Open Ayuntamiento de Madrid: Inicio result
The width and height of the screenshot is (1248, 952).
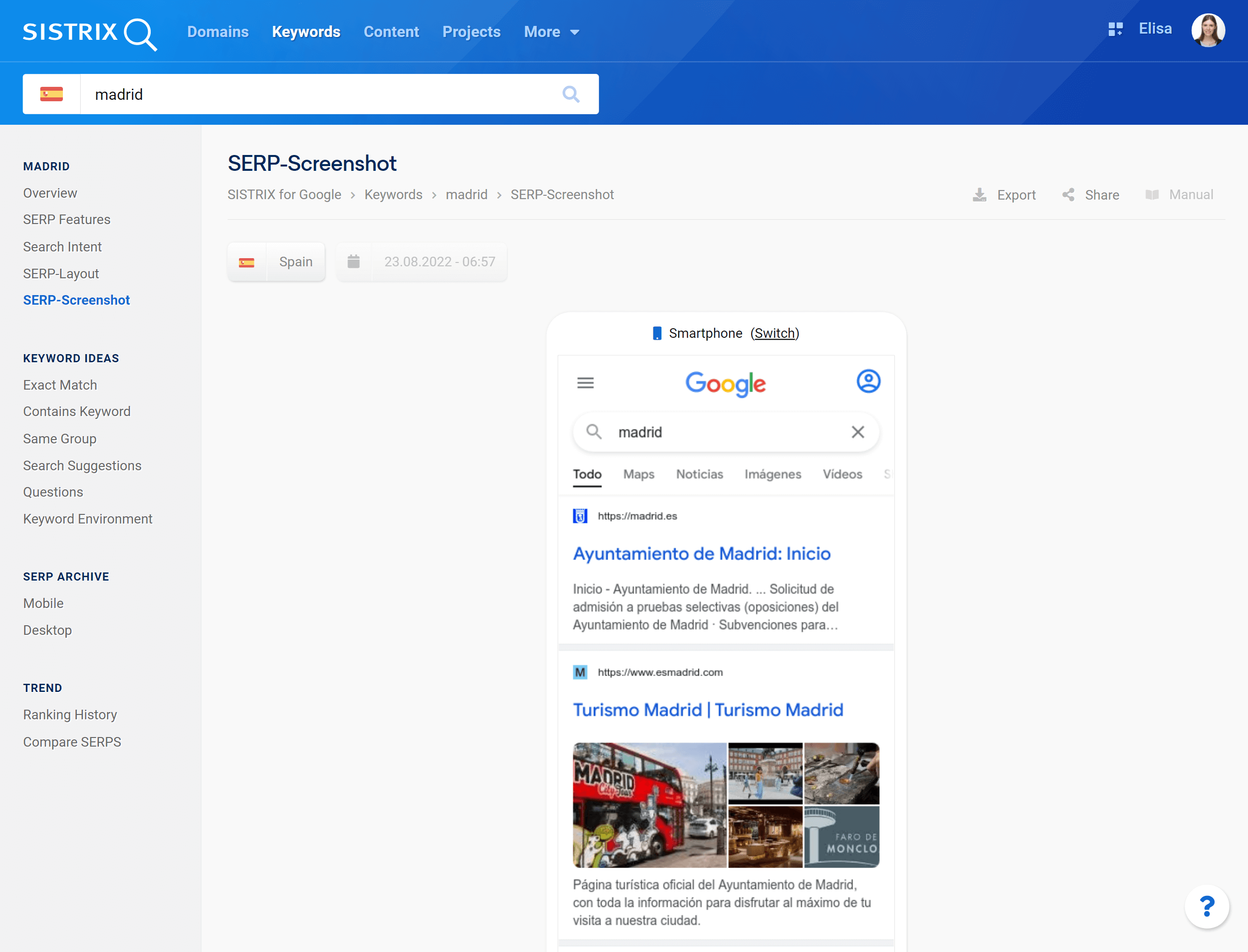(x=701, y=554)
